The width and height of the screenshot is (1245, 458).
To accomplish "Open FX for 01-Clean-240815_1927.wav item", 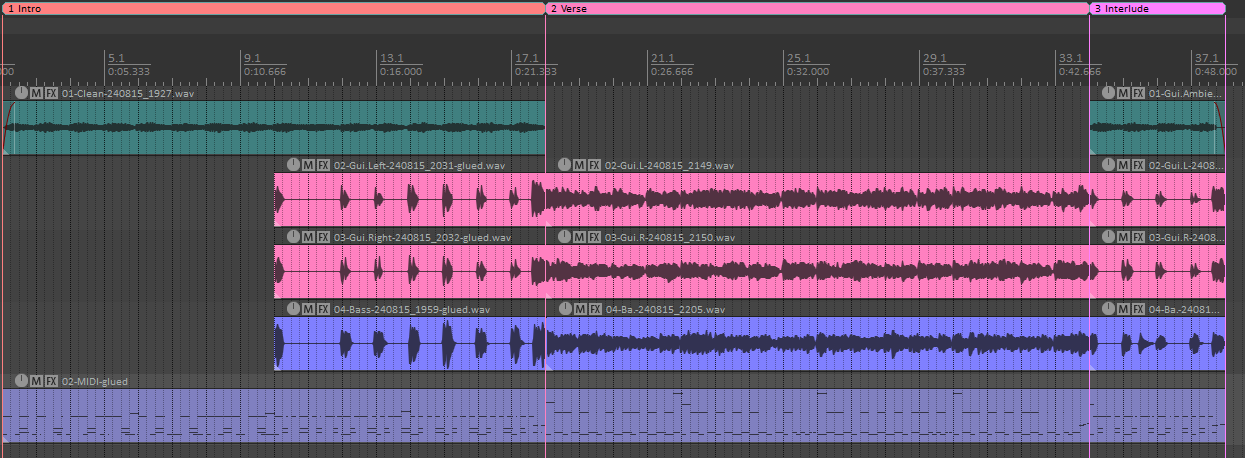I will 51,93.
